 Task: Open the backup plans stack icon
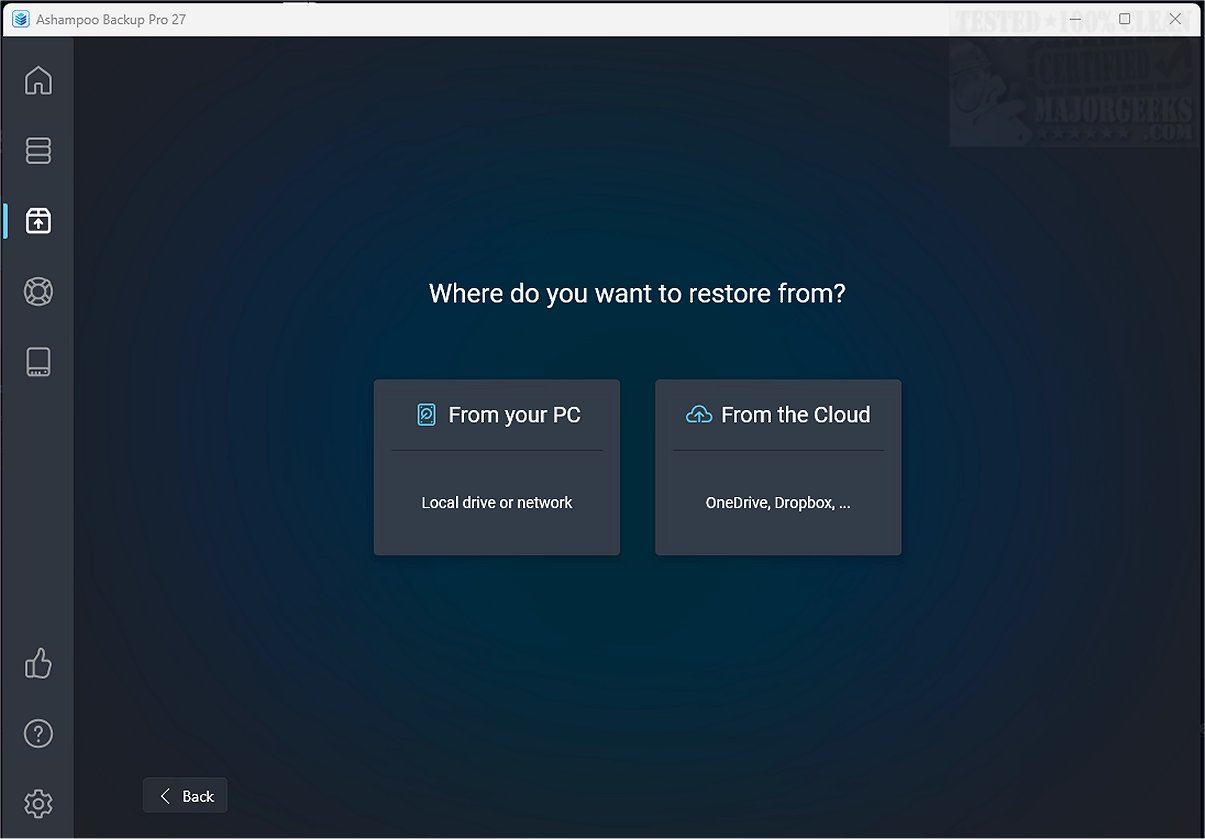38,150
